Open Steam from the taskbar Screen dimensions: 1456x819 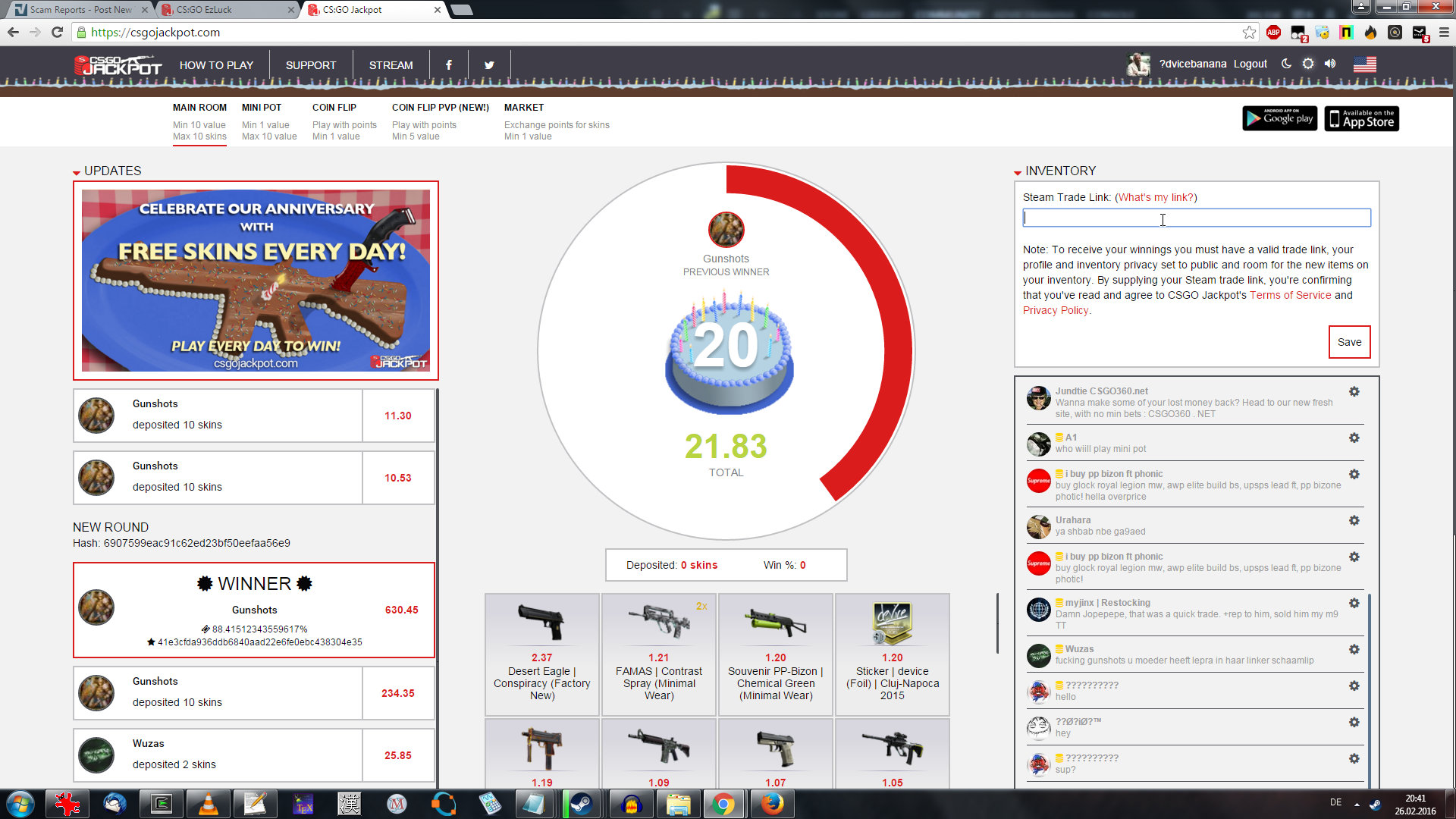click(582, 804)
